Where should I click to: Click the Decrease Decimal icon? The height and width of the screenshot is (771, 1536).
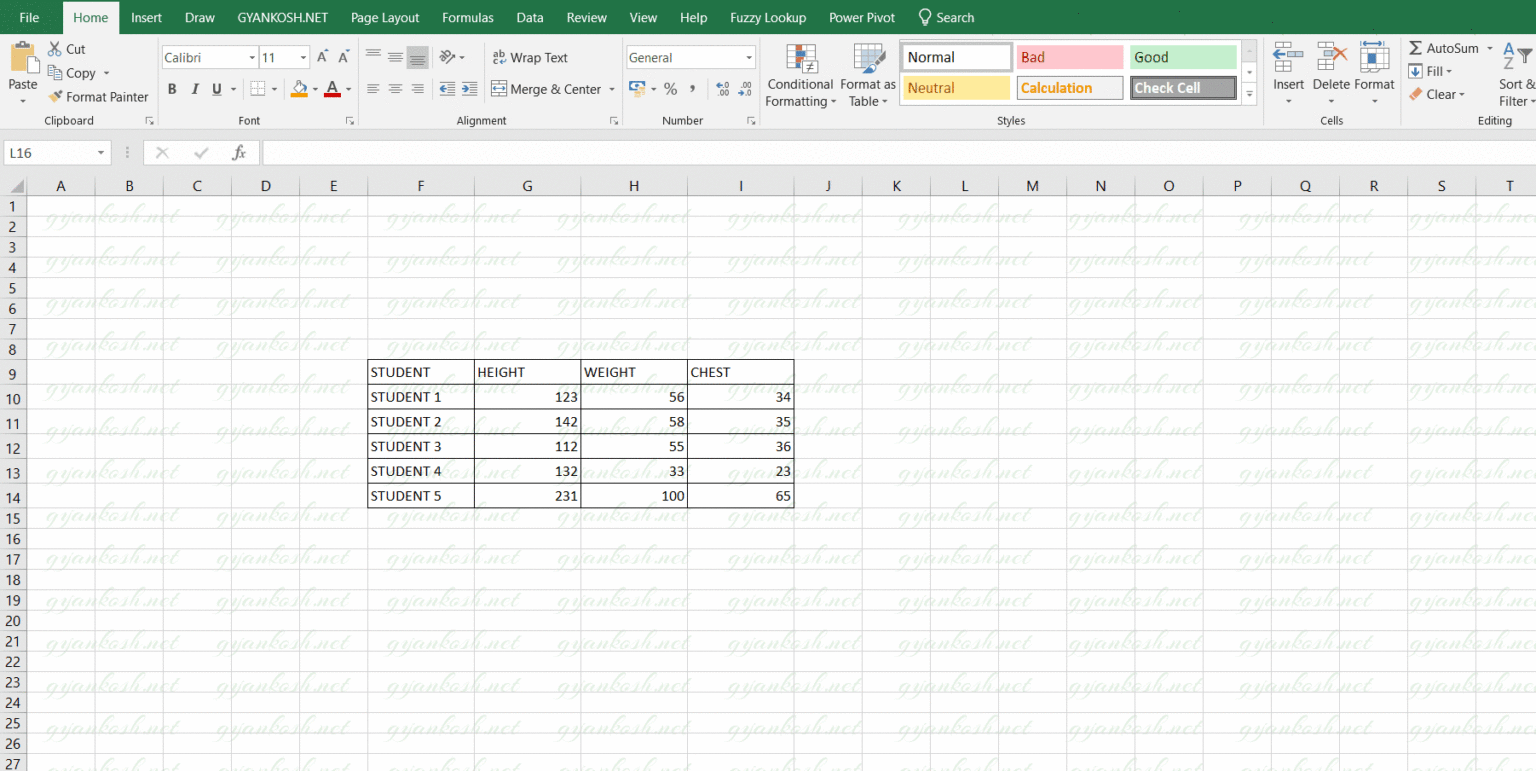(743, 89)
